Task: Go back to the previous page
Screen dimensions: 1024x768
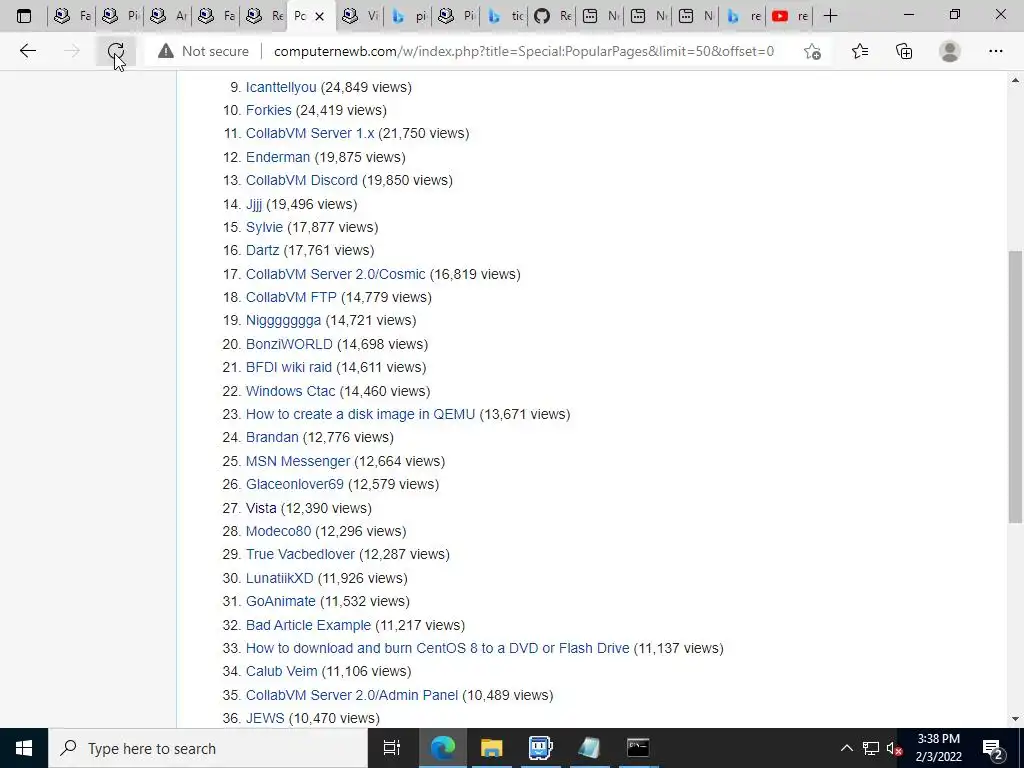Action: click(27, 51)
